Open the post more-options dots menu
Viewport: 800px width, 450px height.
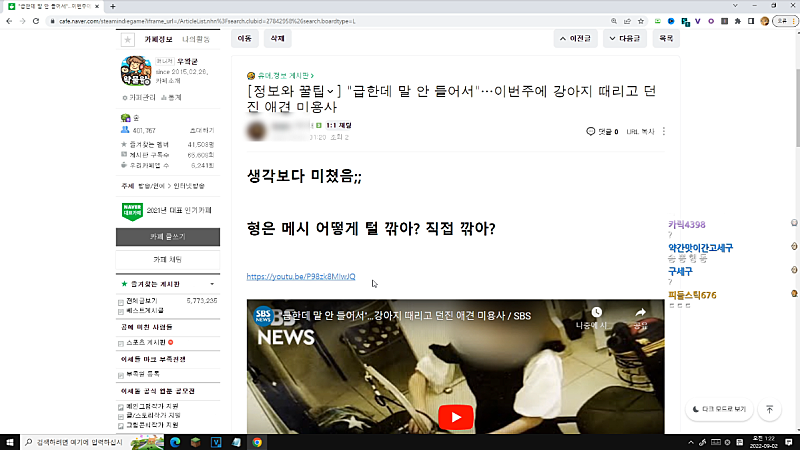point(664,132)
